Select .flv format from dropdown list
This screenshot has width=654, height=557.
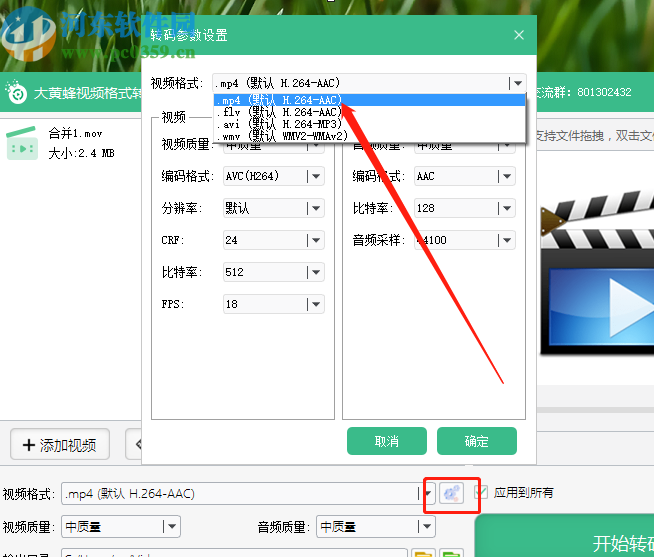(x=369, y=112)
